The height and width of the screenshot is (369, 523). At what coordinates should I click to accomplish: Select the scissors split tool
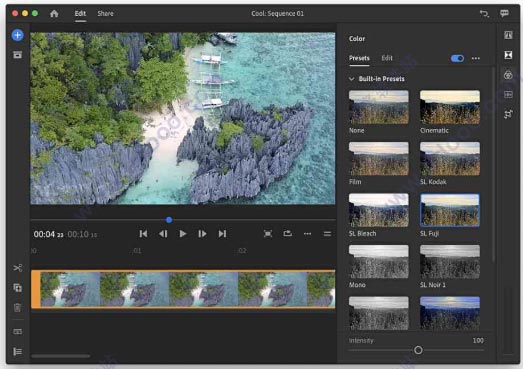point(18,268)
